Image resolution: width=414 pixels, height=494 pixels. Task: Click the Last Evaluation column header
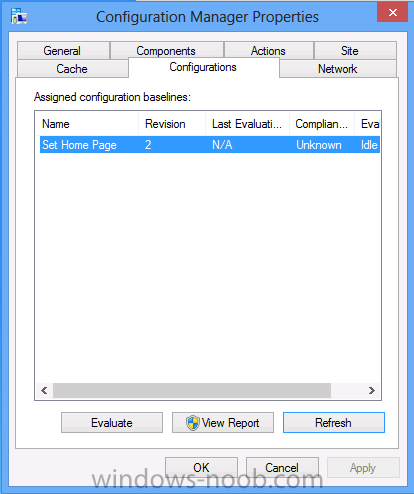[x=247, y=124]
